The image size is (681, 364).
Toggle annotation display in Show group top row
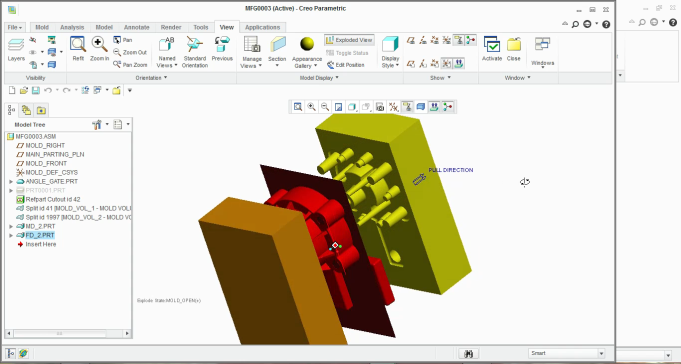pos(458,40)
